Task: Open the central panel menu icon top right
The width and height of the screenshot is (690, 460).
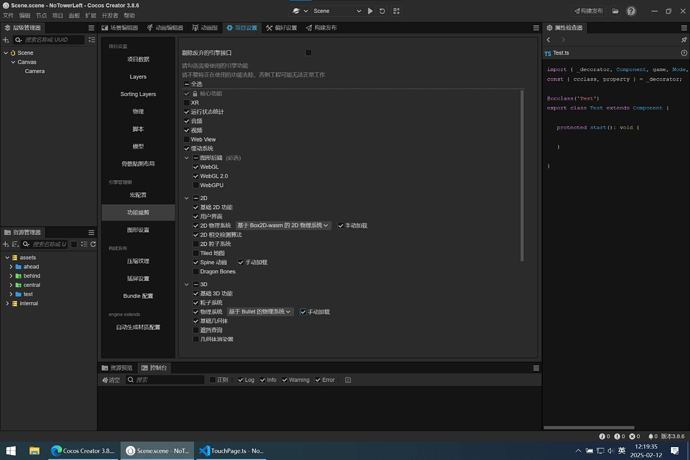Action: pos(536,28)
